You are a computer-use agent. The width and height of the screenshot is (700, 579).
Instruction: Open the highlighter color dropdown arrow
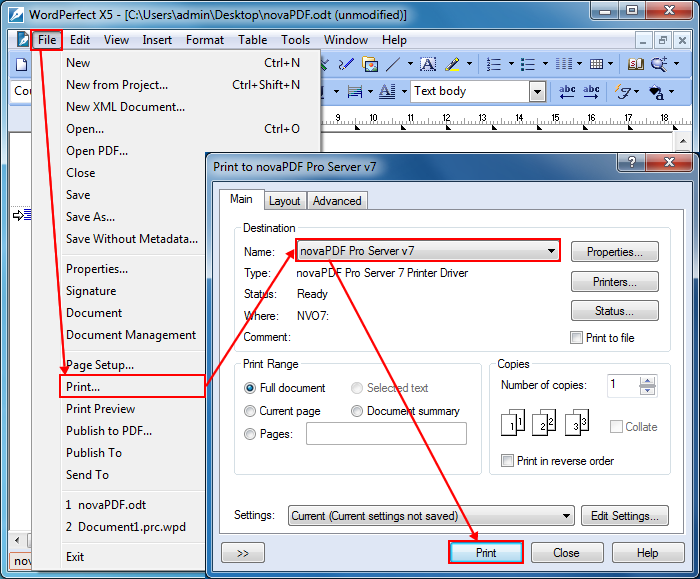click(x=469, y=64)
